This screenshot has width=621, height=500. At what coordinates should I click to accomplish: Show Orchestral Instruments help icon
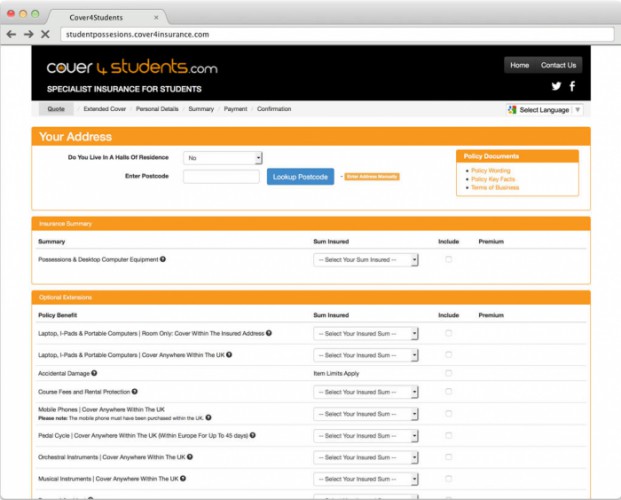190,457
